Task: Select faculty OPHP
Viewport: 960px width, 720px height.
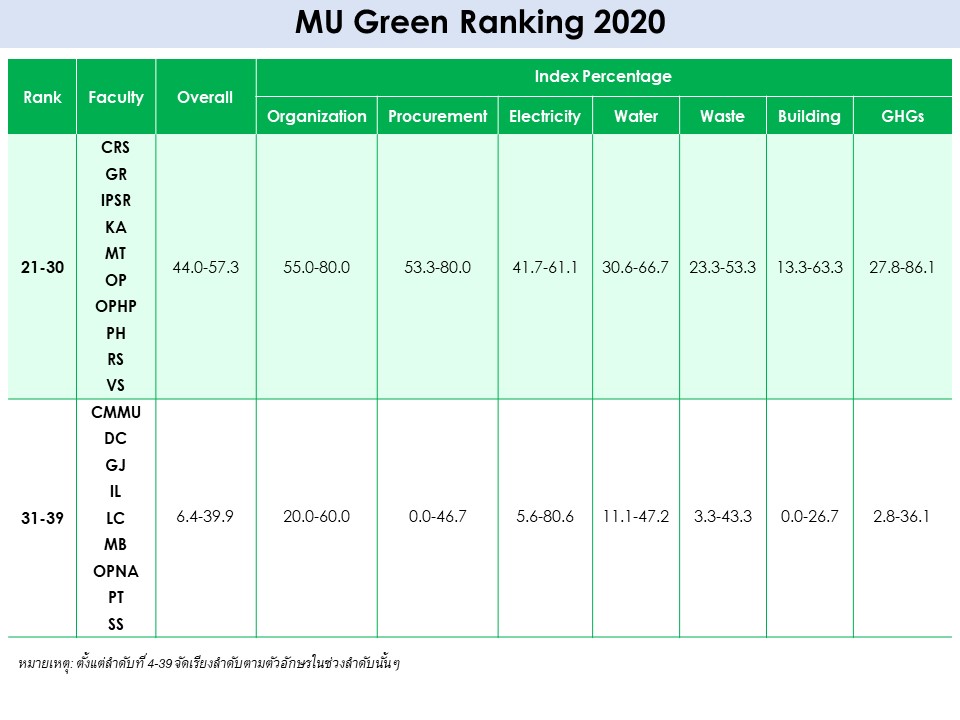Action: coord(116,306)
